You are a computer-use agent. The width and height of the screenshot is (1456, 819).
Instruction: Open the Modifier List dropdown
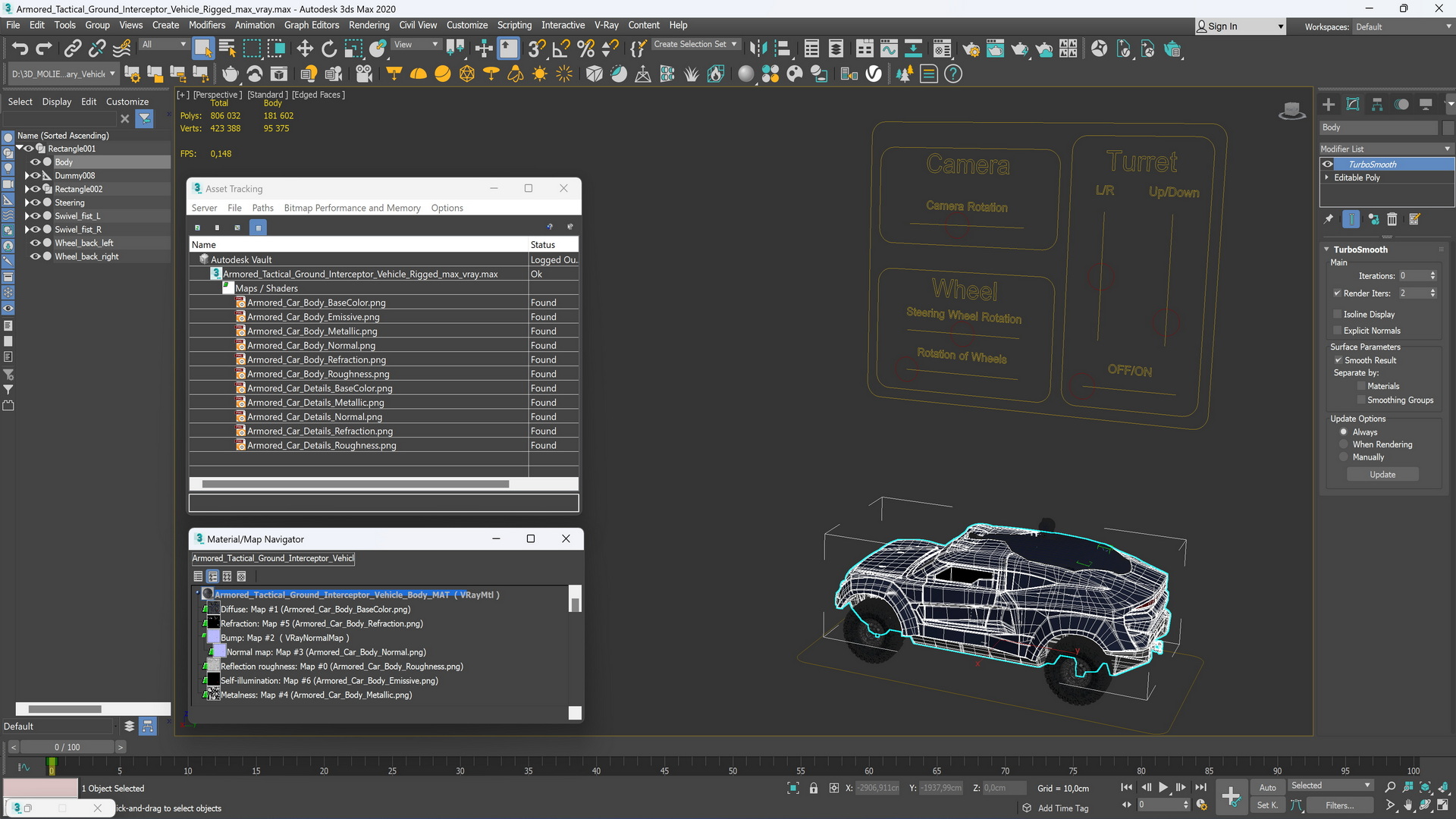pyautogui.click(x=1386, y=149)
